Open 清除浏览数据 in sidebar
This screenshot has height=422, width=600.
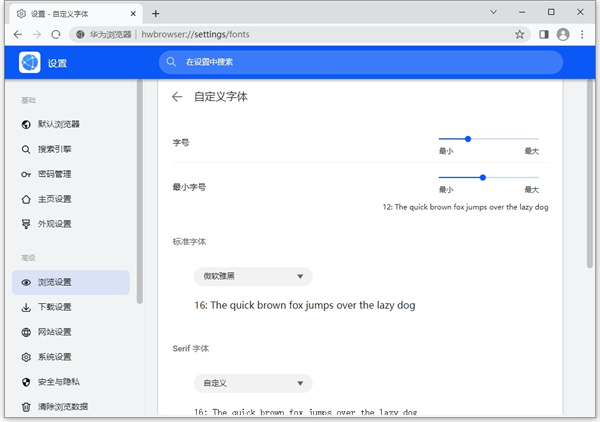71,407
